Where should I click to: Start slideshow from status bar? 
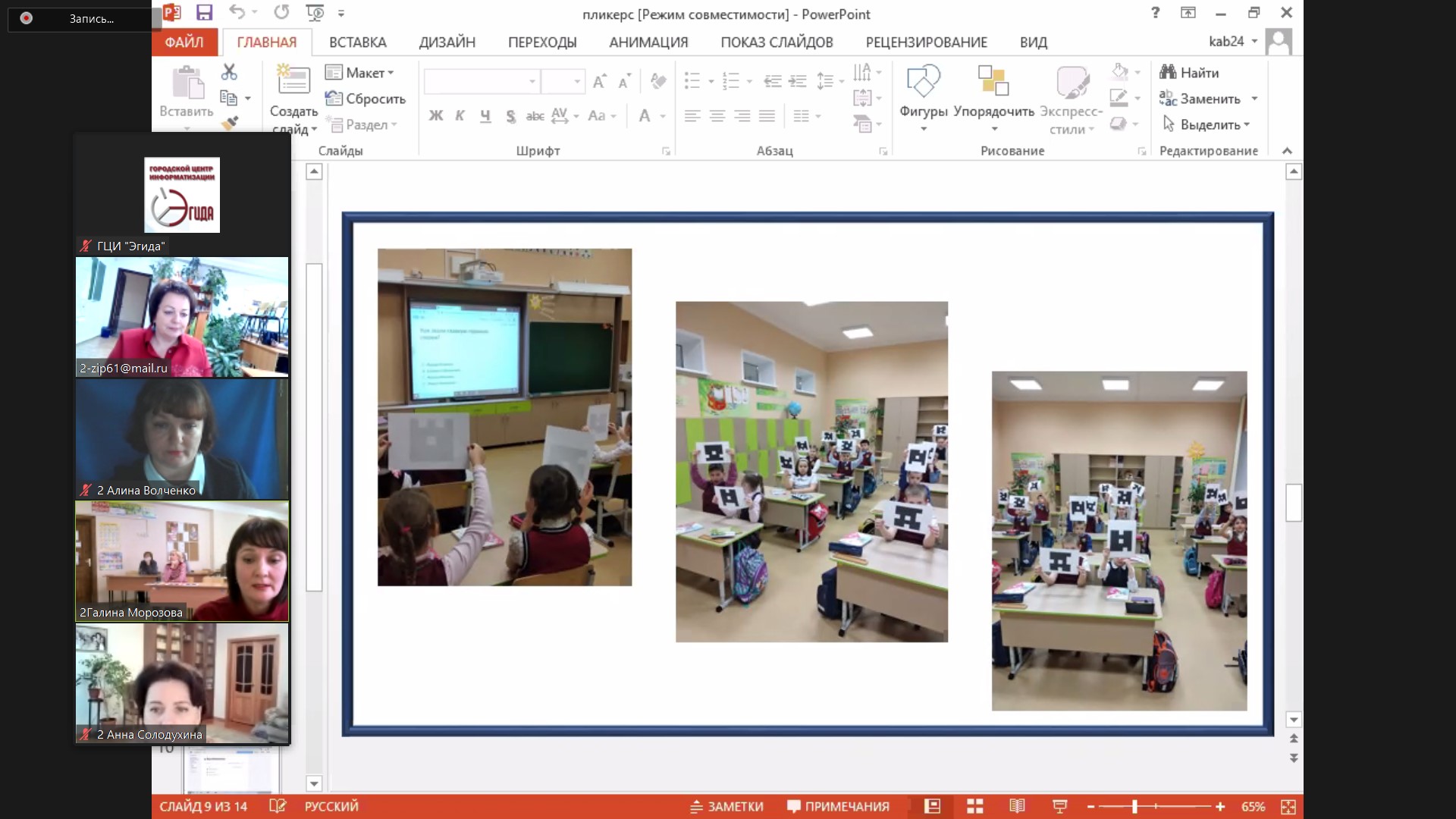click(1059, 806)
